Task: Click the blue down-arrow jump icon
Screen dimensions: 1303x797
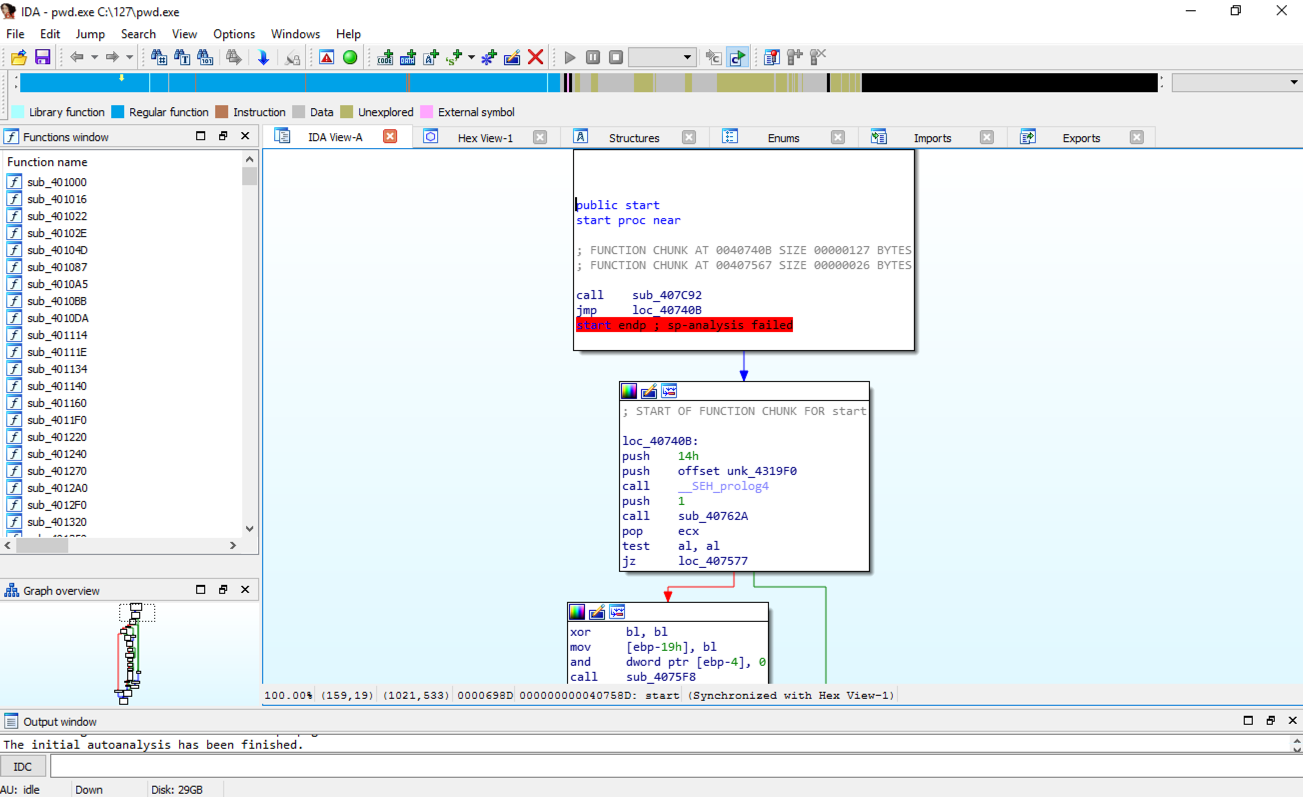Action: tap(263, 58)
